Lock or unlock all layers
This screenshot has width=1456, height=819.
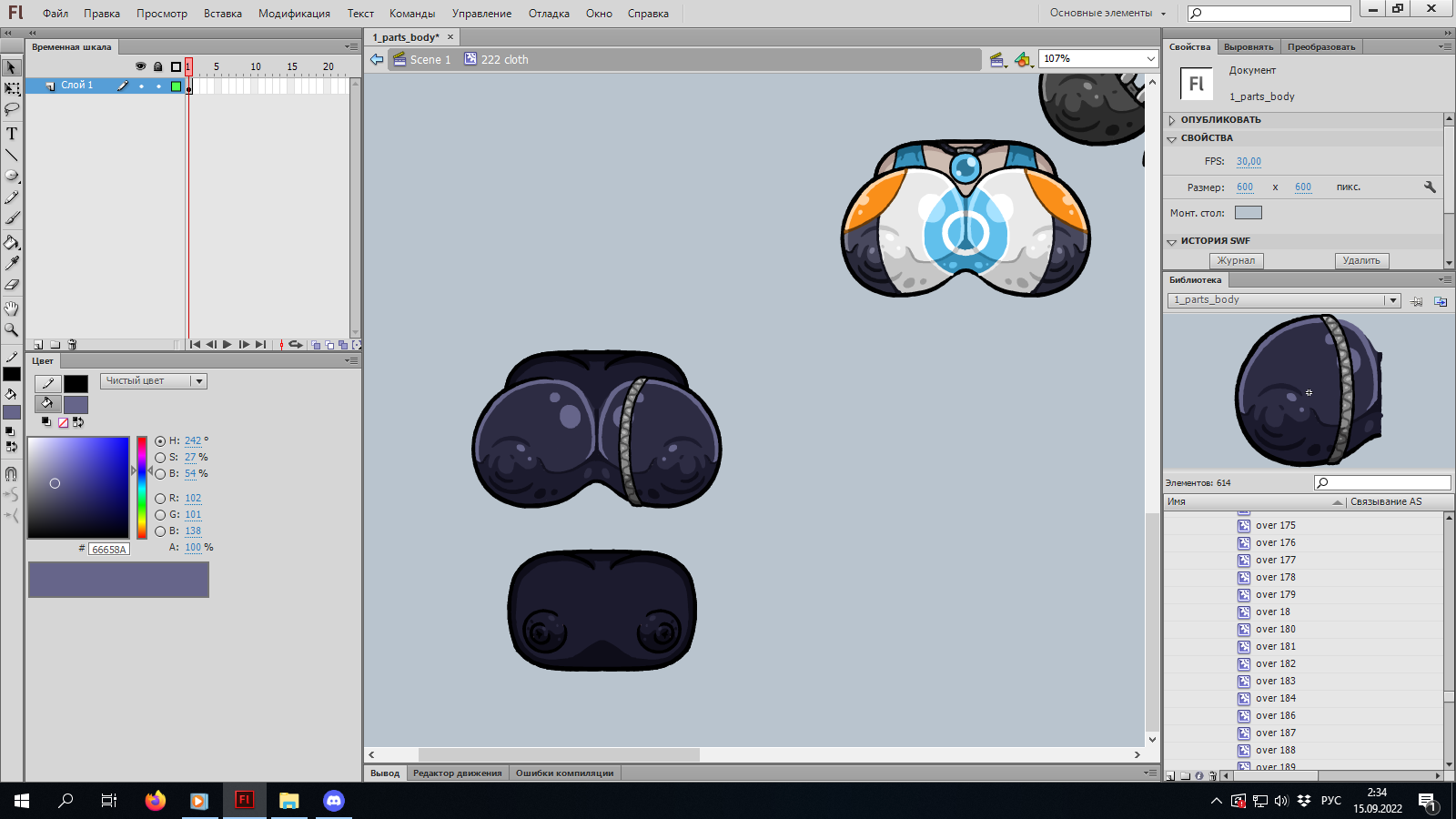(x=157, y=66)
